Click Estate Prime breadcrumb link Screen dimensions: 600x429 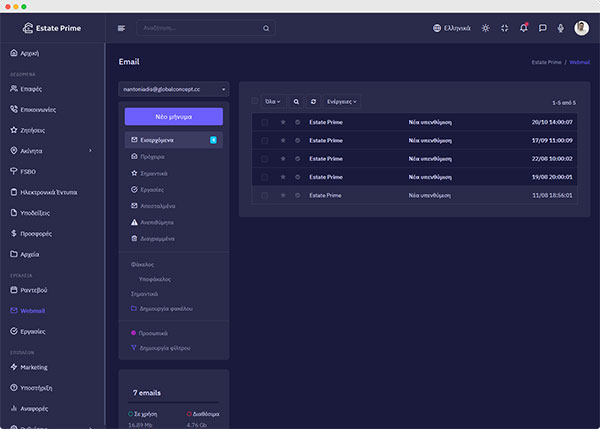(546, 62)
